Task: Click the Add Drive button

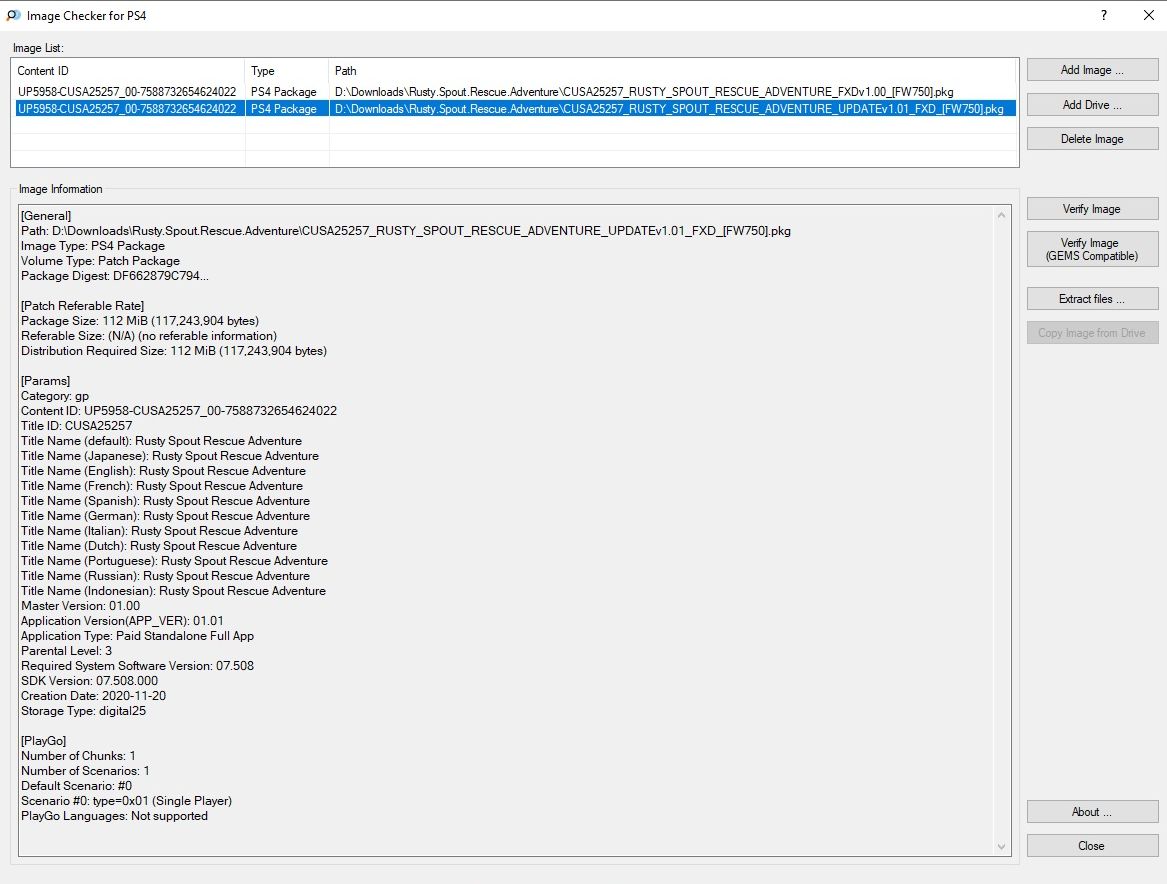Action: coord(1092,105)
